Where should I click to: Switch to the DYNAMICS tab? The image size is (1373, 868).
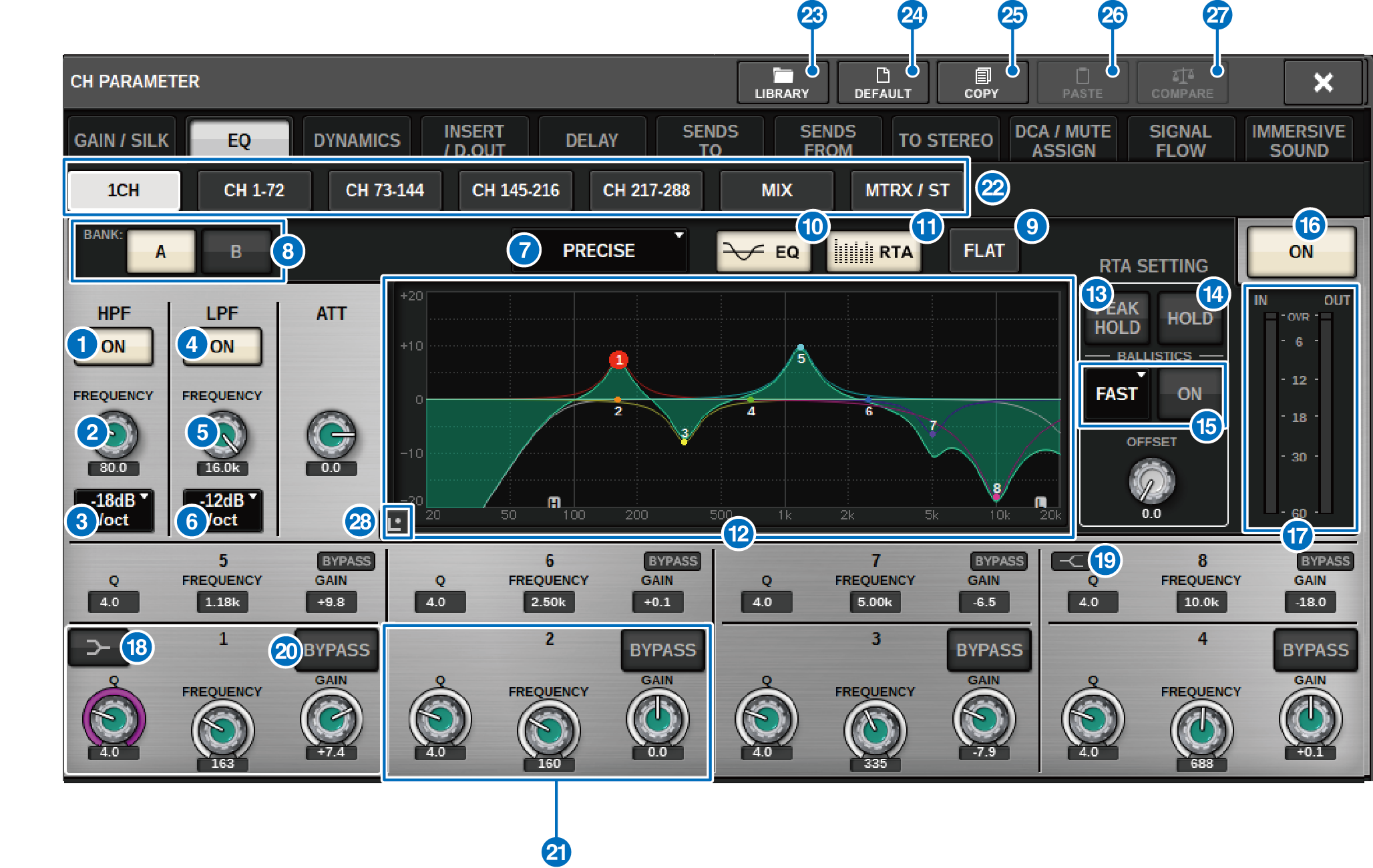click(357, 140)
